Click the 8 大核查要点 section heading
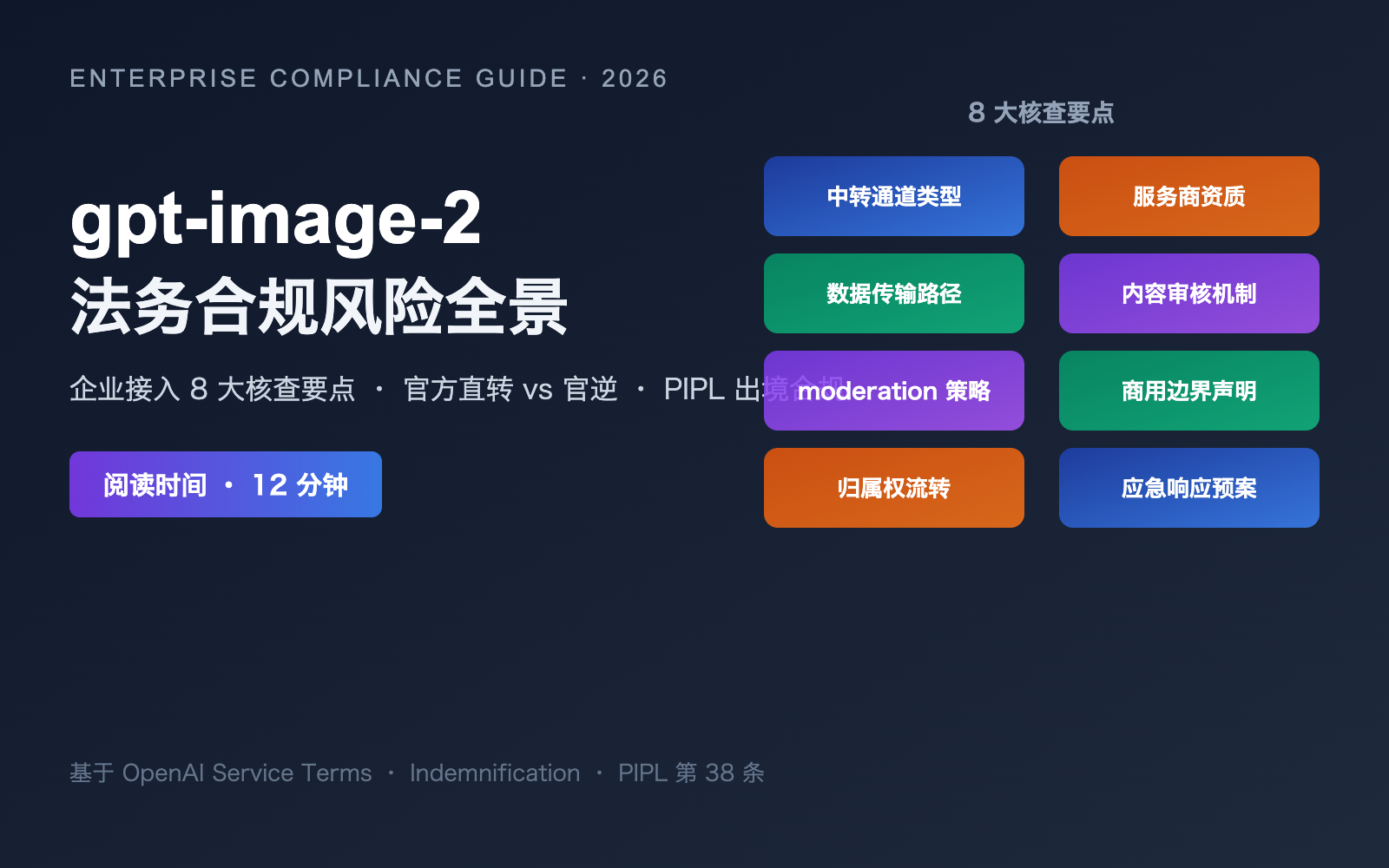Viewport: 1389px width, 868px height. click(x=1041, y=113)
